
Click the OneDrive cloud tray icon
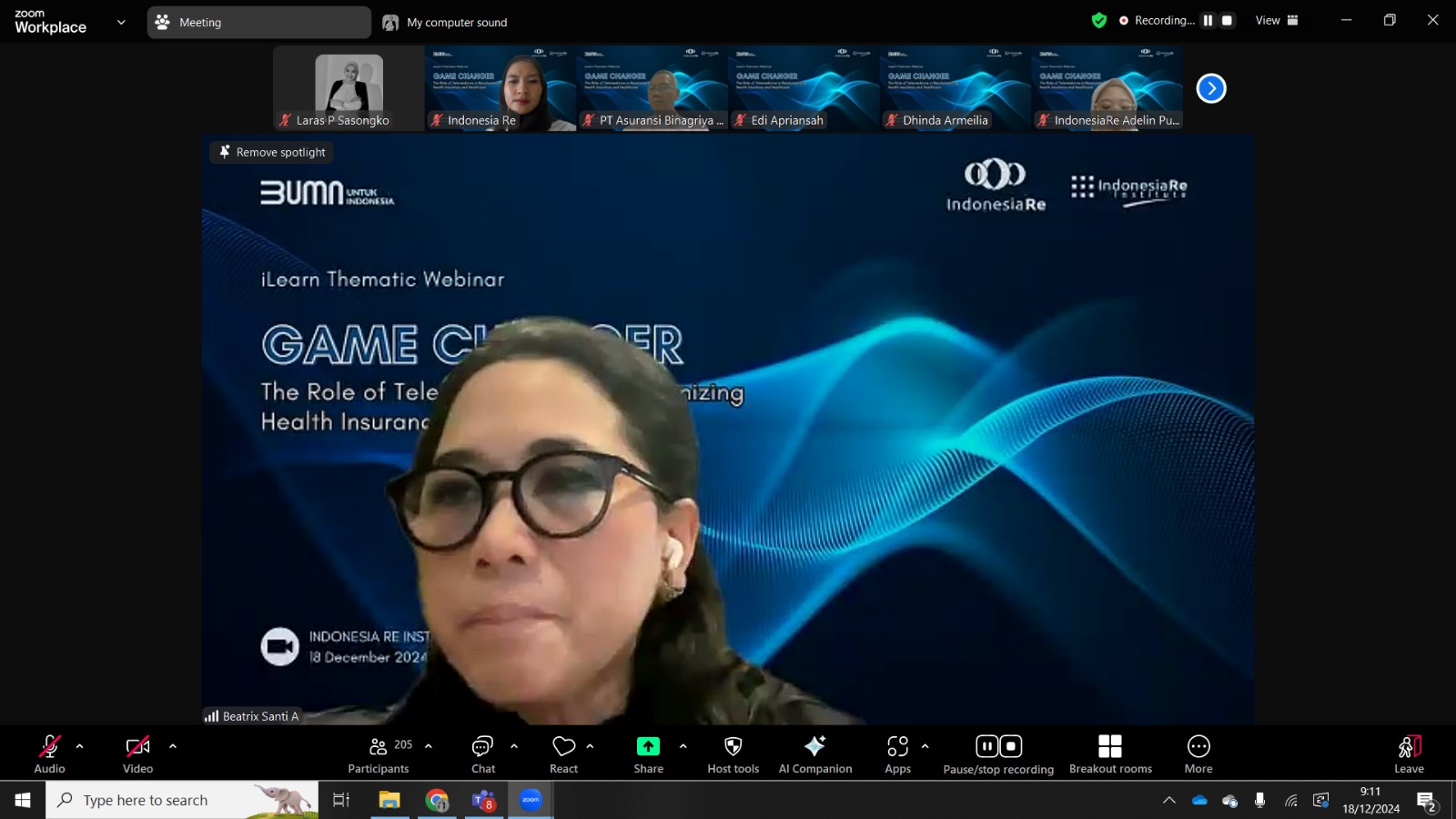click(x=1199, y=800)
